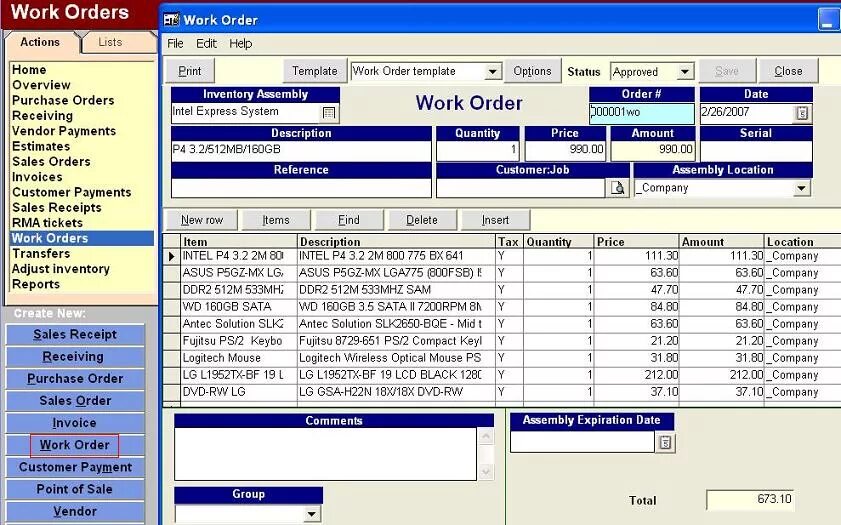The width and height of the screenshot is (841, 525).
Task: Switch to the Lists tab
Action: (x=110, y=42)
